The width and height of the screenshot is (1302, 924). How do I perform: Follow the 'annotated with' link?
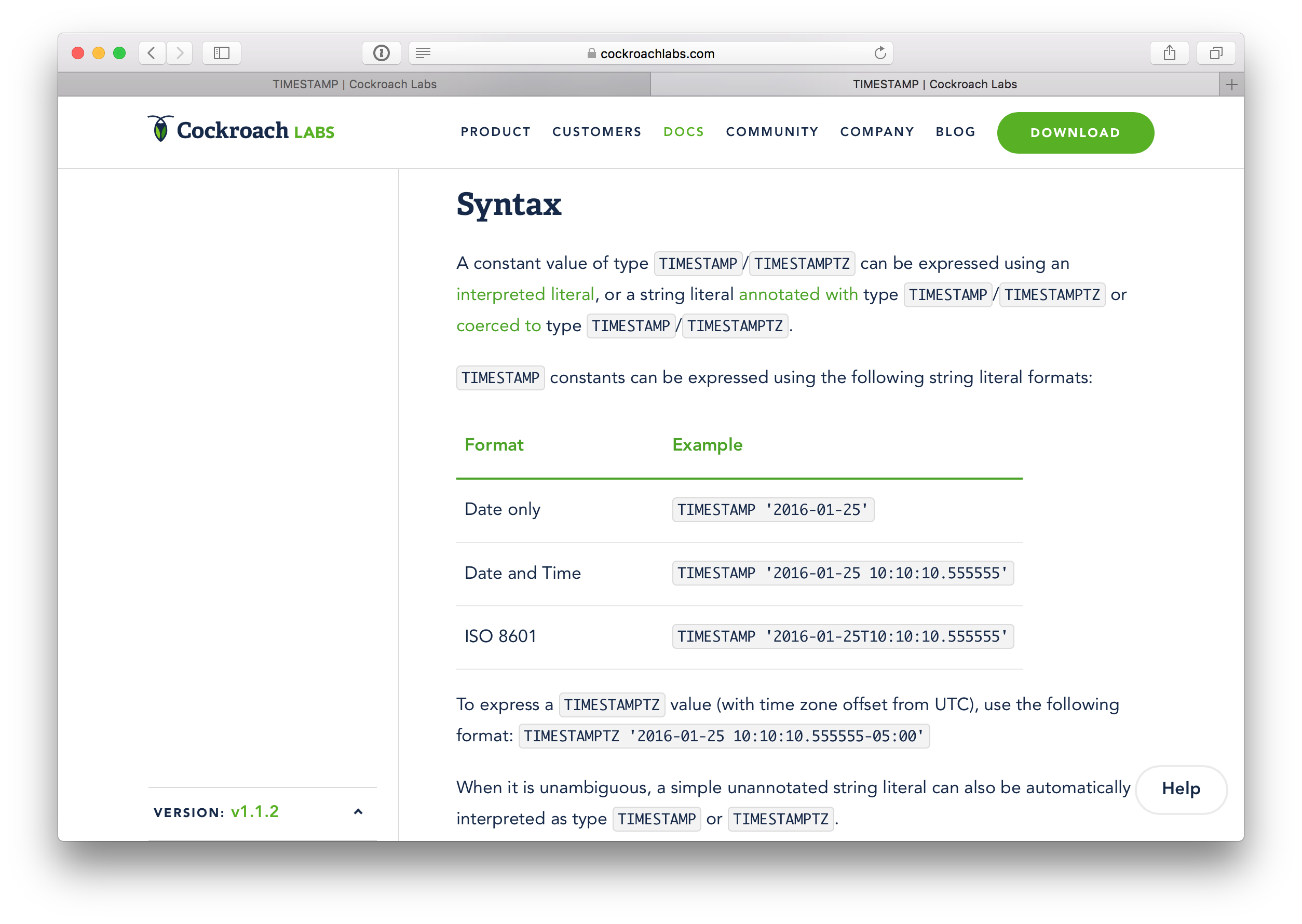coord(798,294)
